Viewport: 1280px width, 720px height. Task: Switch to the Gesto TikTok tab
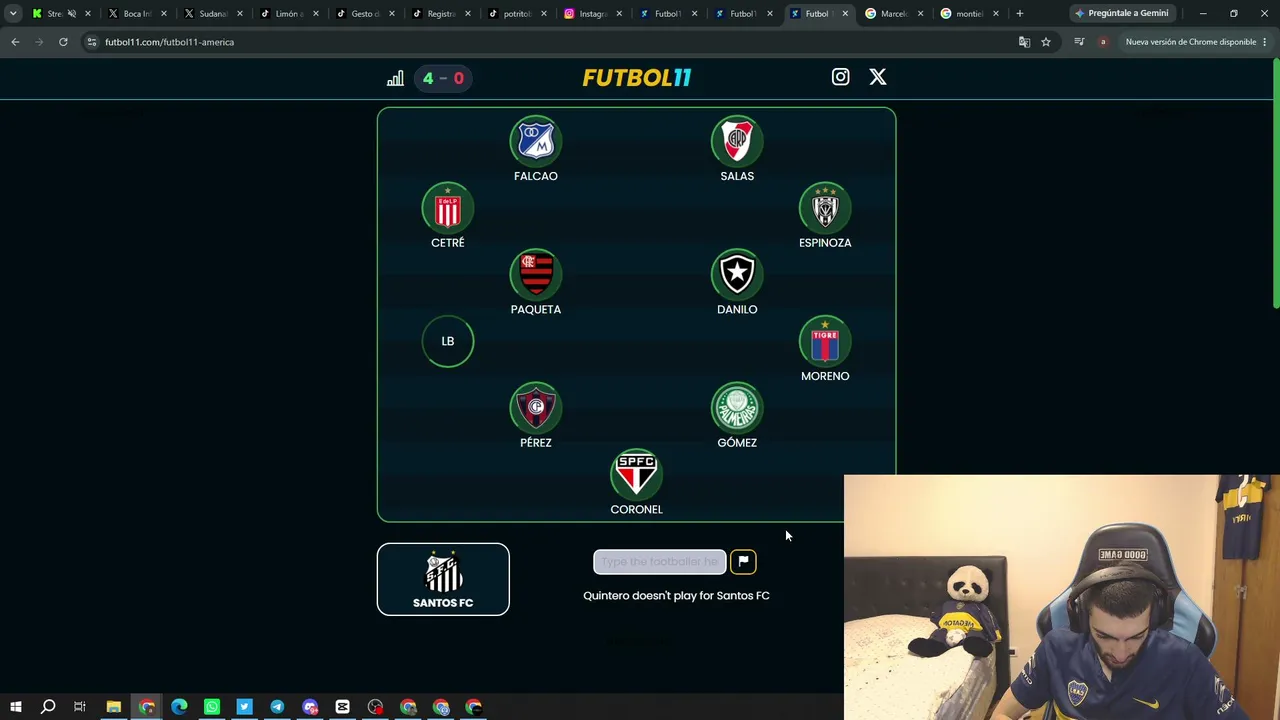(364, 14)
